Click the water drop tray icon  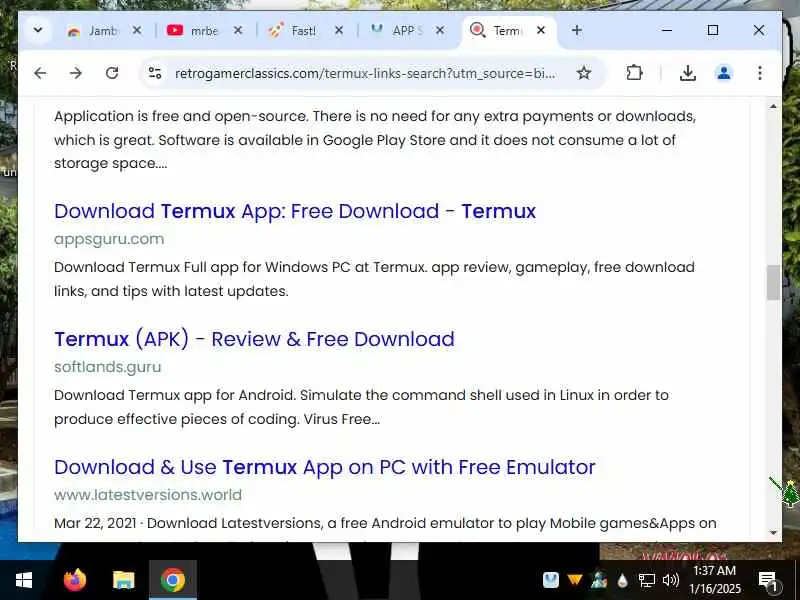(622, 580)
